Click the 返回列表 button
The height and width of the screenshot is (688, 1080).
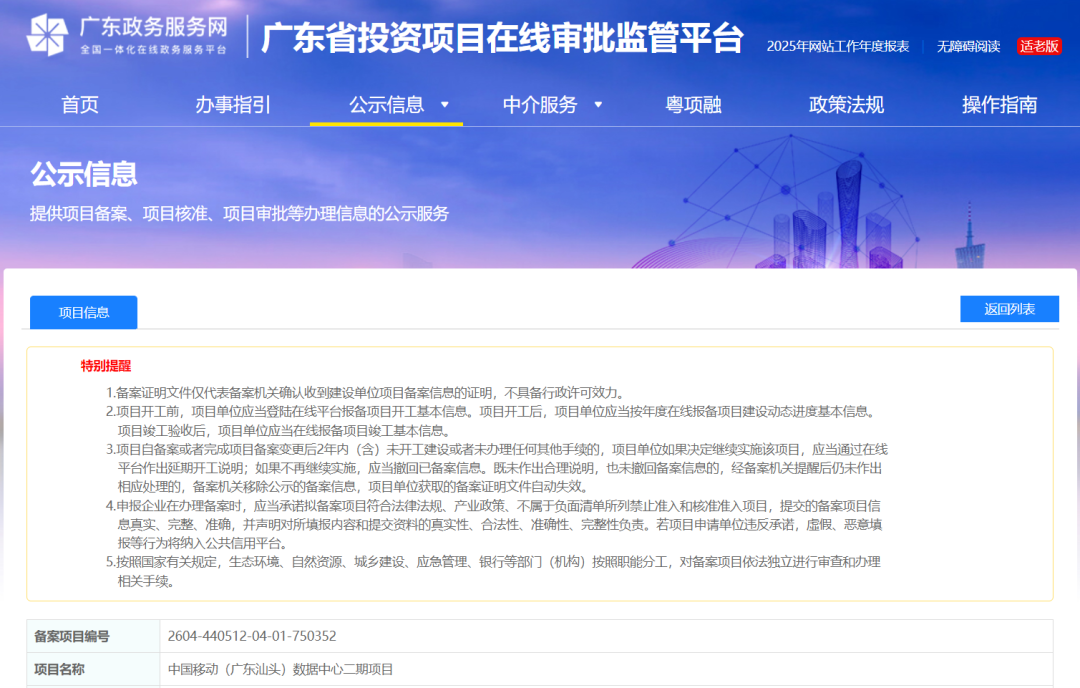point(1011,309)
